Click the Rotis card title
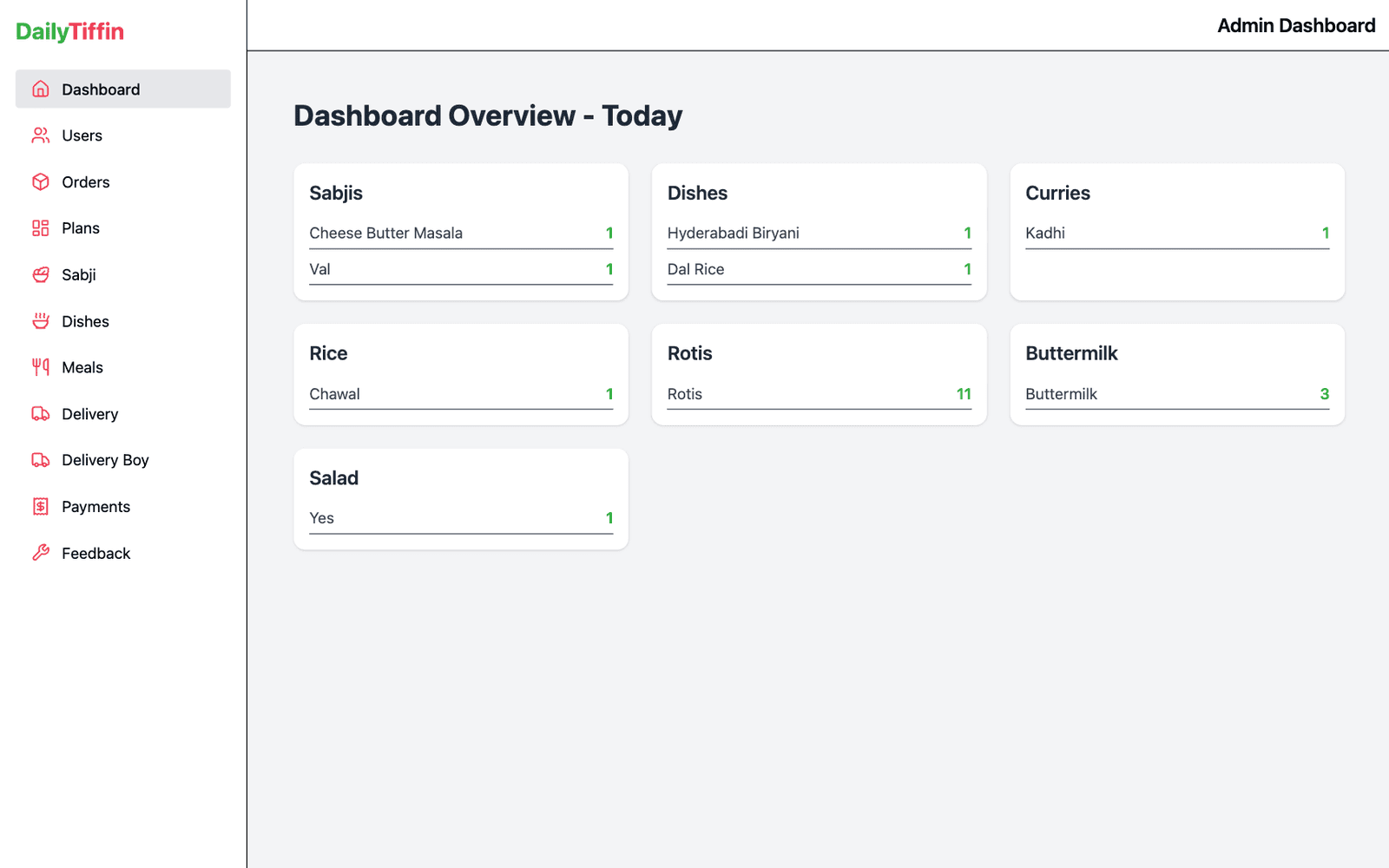Screen dimensions: 1389x868 [689, 353]
